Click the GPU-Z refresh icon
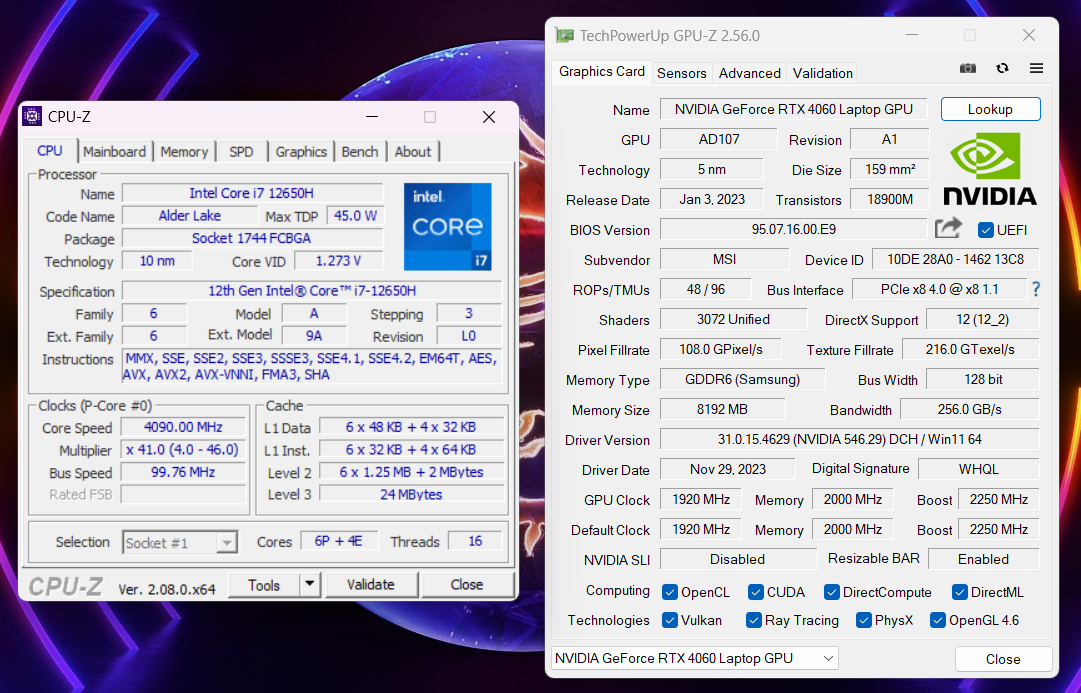 1002,68
